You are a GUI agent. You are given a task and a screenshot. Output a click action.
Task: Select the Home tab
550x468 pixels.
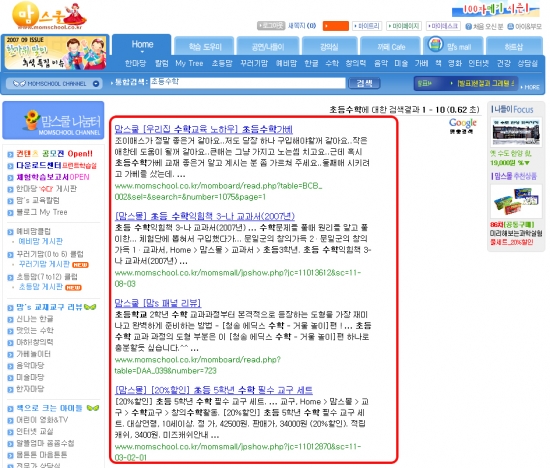[142, 45]
